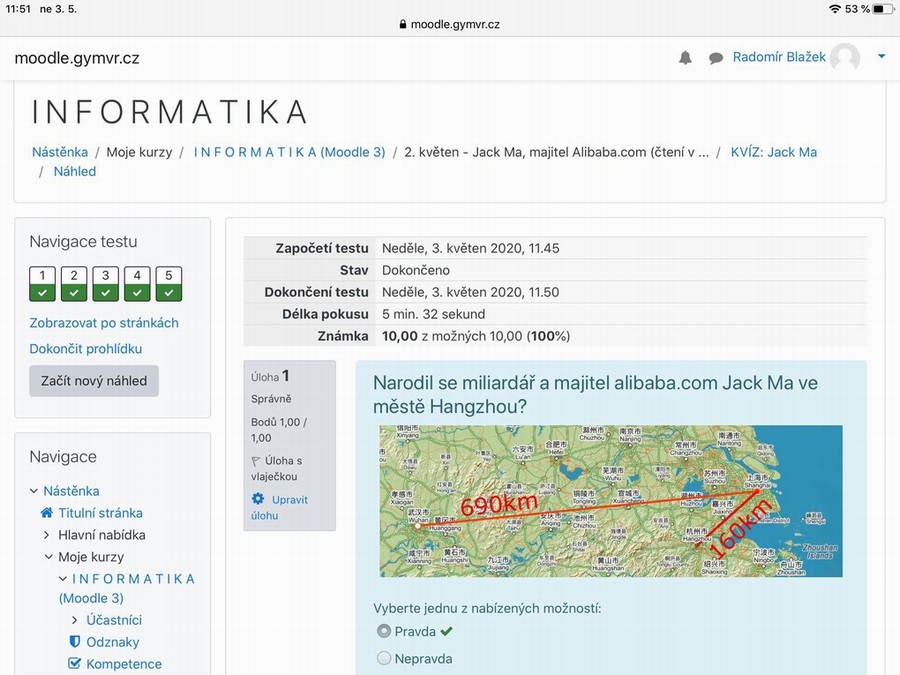Viewport: 900px width, 675px height.
Task: Open Nástěnka in the navigation tree
Action: click(x=71, y=491)
